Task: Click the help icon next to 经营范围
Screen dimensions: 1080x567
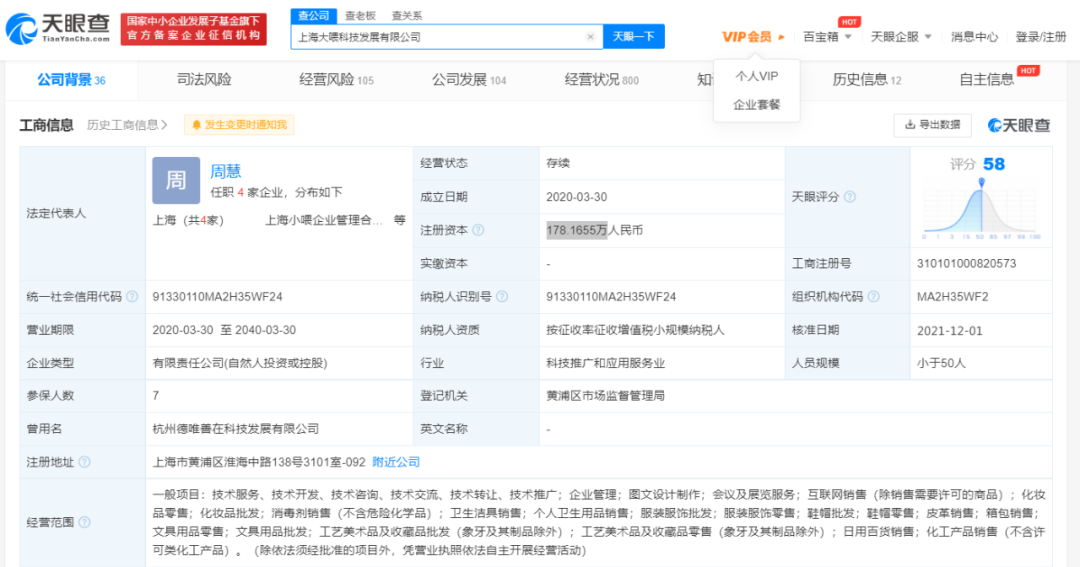Action: (85, 522)
